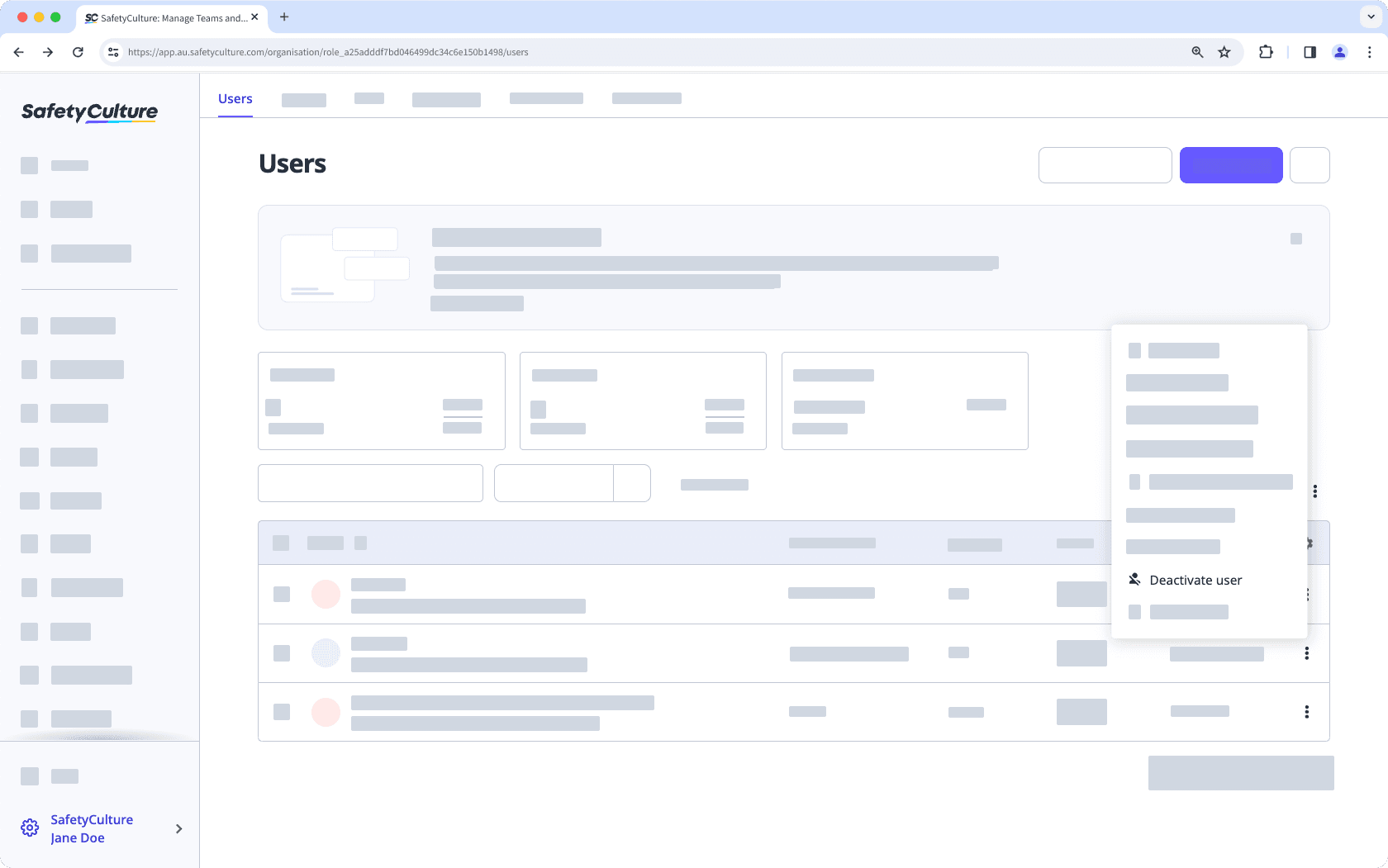Click inside the browser address bar
1388x868 pixels.
pyautogui.click(x=578, y=51)
